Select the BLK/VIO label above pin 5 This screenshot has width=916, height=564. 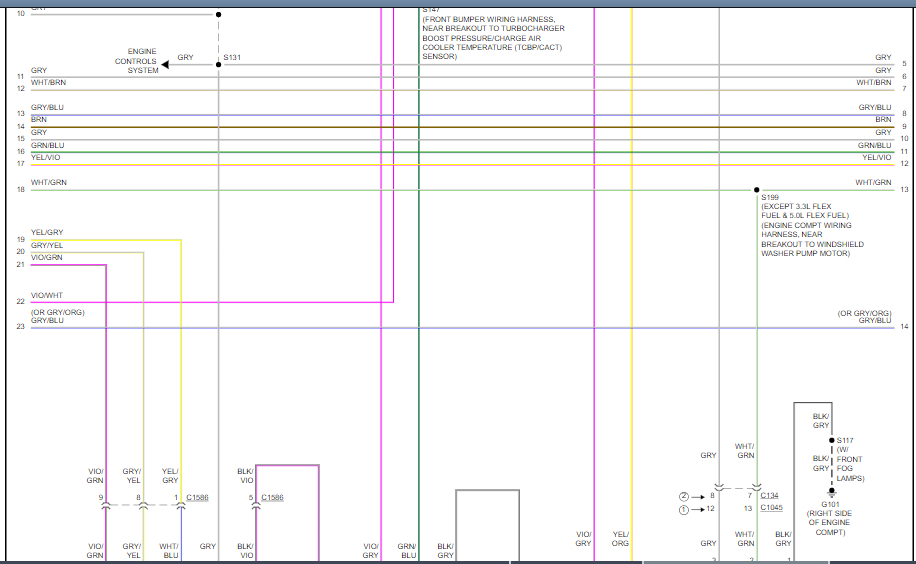click(245, 476)
